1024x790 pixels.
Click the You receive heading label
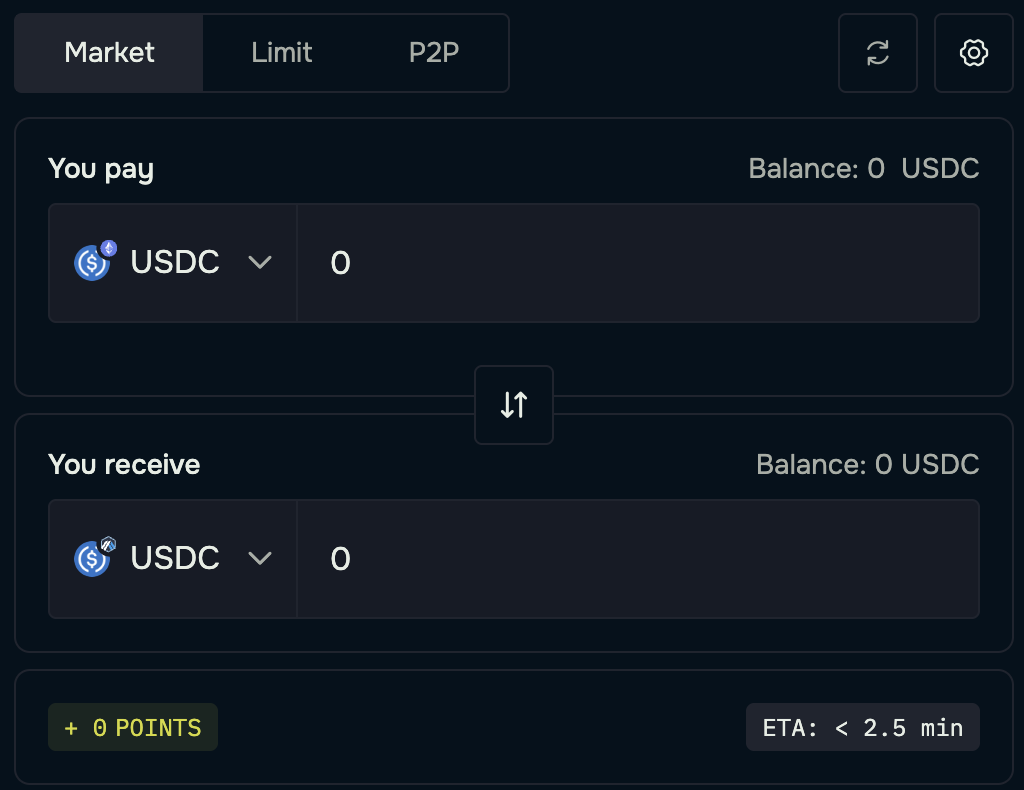click(124, 465)
